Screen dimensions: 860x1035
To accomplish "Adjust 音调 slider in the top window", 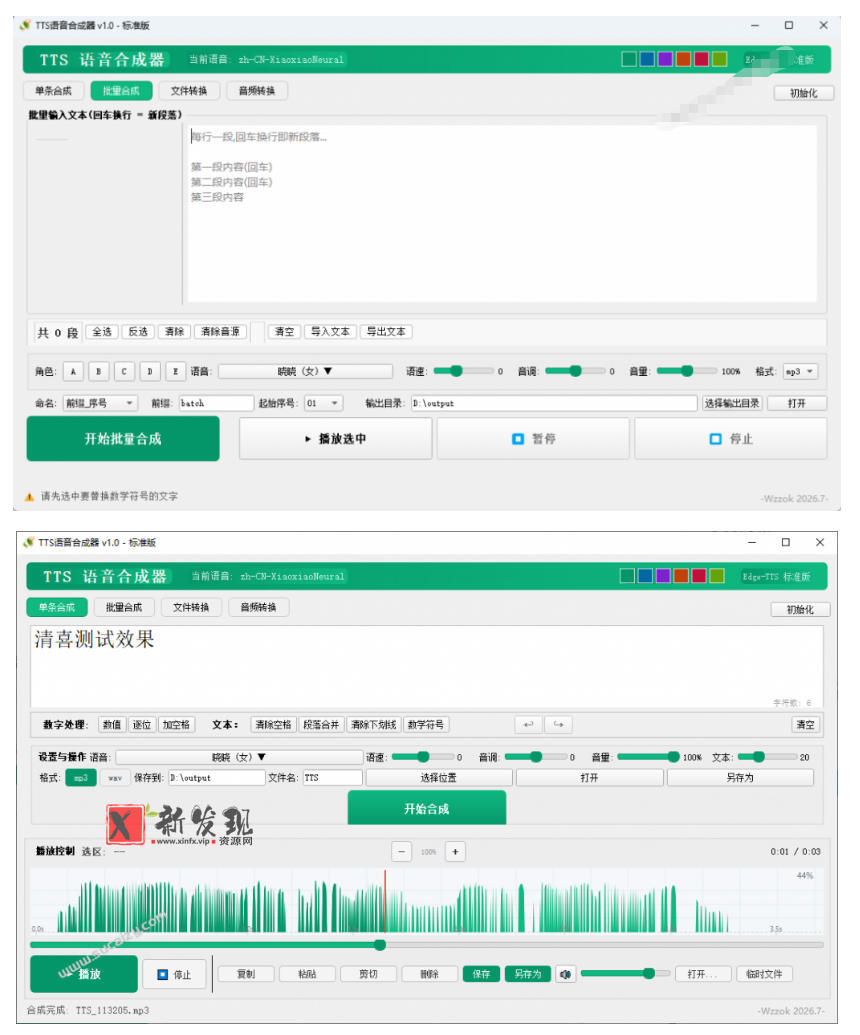I will tap(574, 371).
